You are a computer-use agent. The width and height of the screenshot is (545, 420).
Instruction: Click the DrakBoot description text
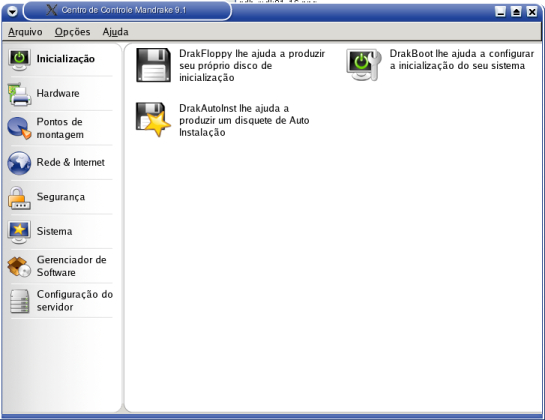462,59
